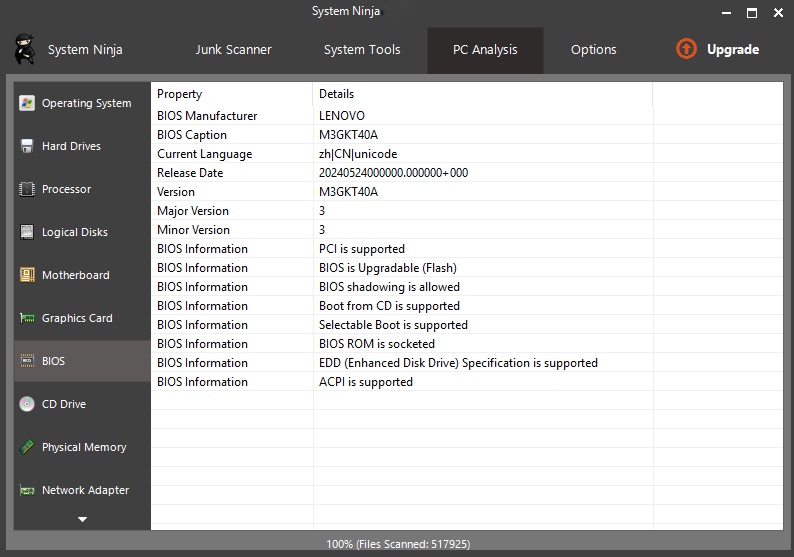Click the Upgrade button label

tap(733, 50)
